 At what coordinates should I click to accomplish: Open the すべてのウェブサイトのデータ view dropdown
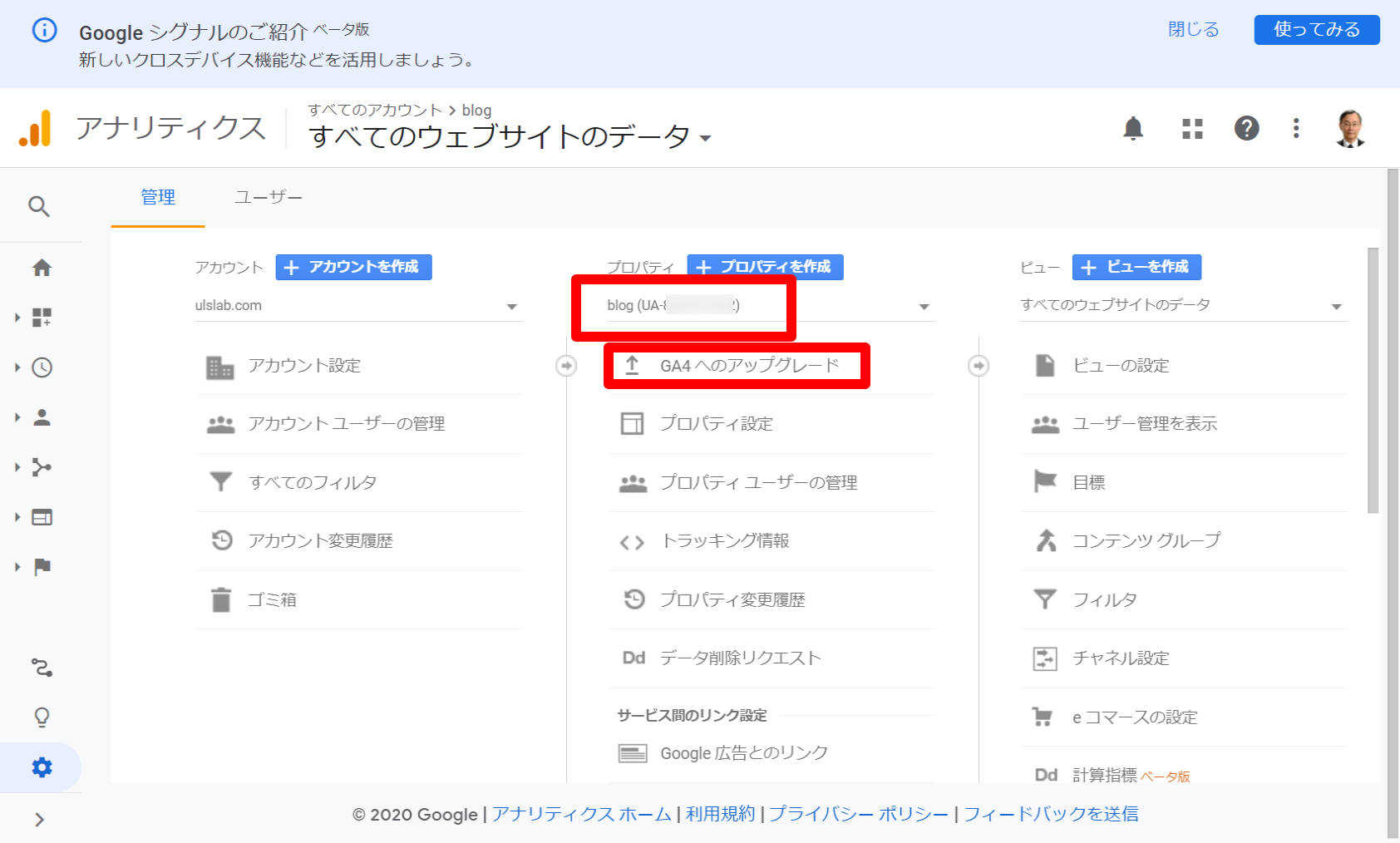tap(1183, 305)
